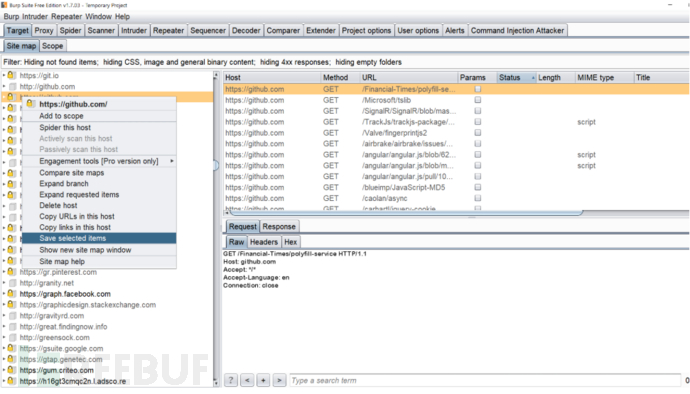
Task: Click the help question mark button
Action: pyautogui.click(x=231, y=380)
